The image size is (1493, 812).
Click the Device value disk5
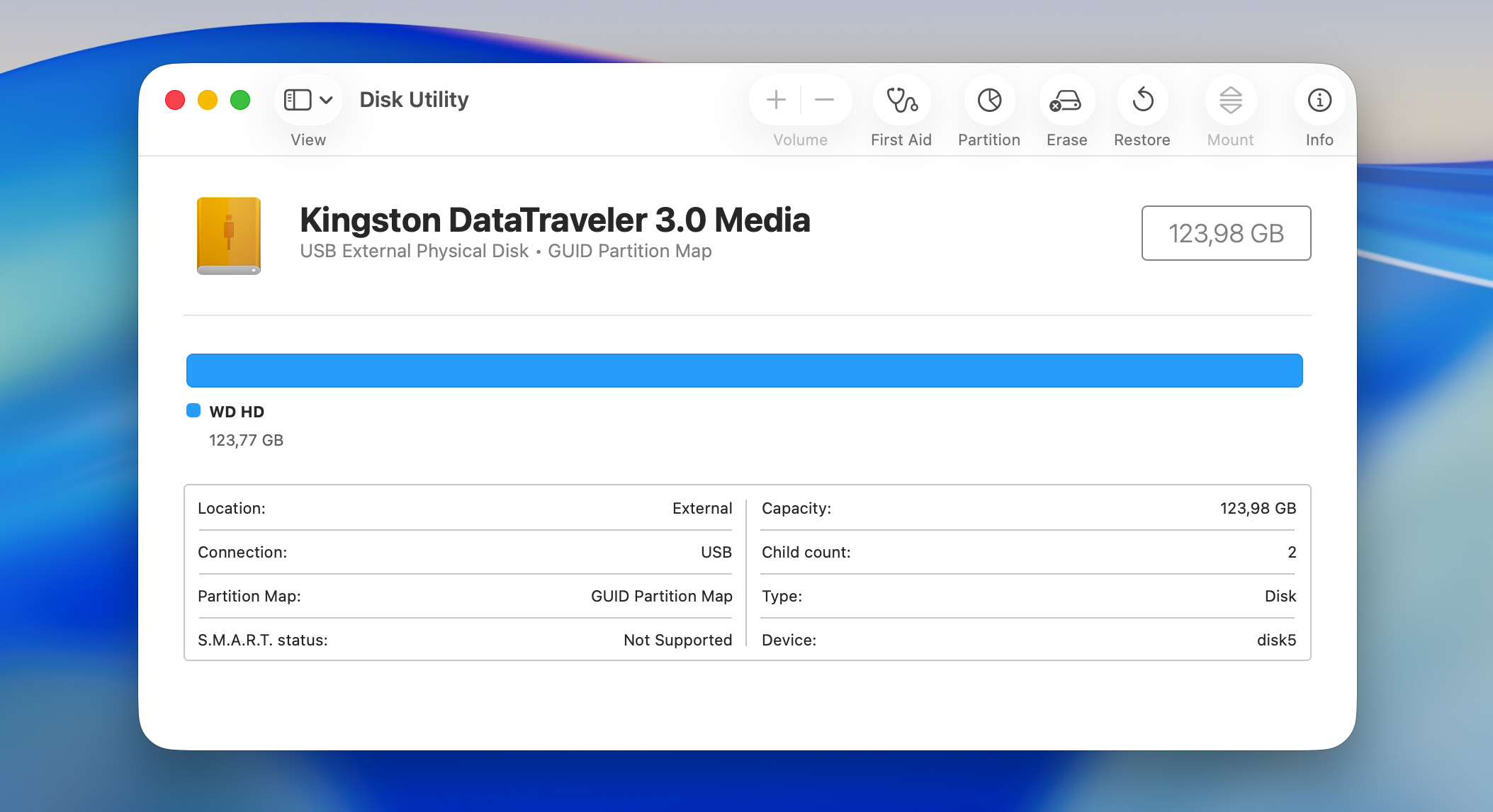click(1276, 640)
